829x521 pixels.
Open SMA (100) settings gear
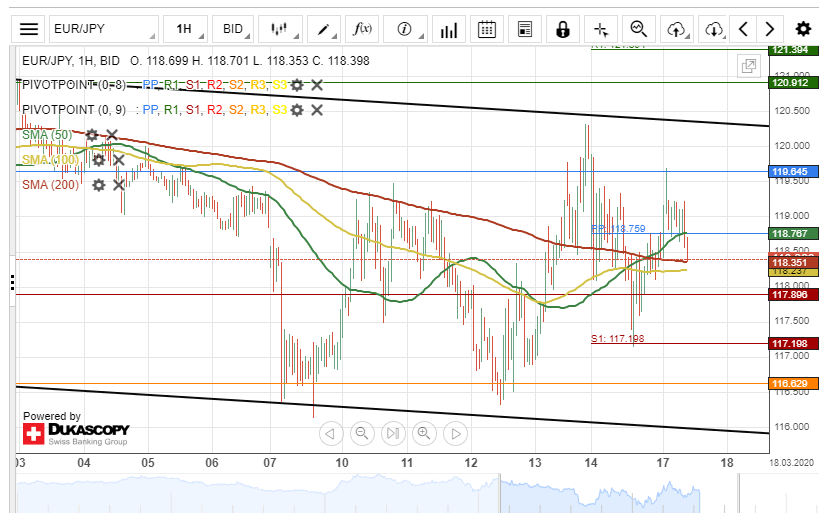point(98,160)
